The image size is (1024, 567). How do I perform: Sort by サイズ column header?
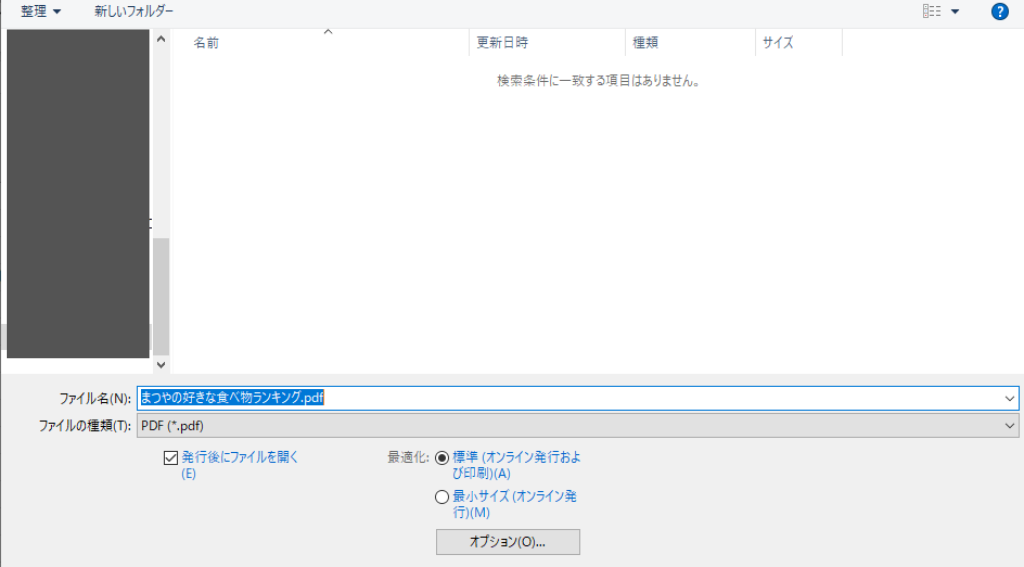click(x=778, y=43)
